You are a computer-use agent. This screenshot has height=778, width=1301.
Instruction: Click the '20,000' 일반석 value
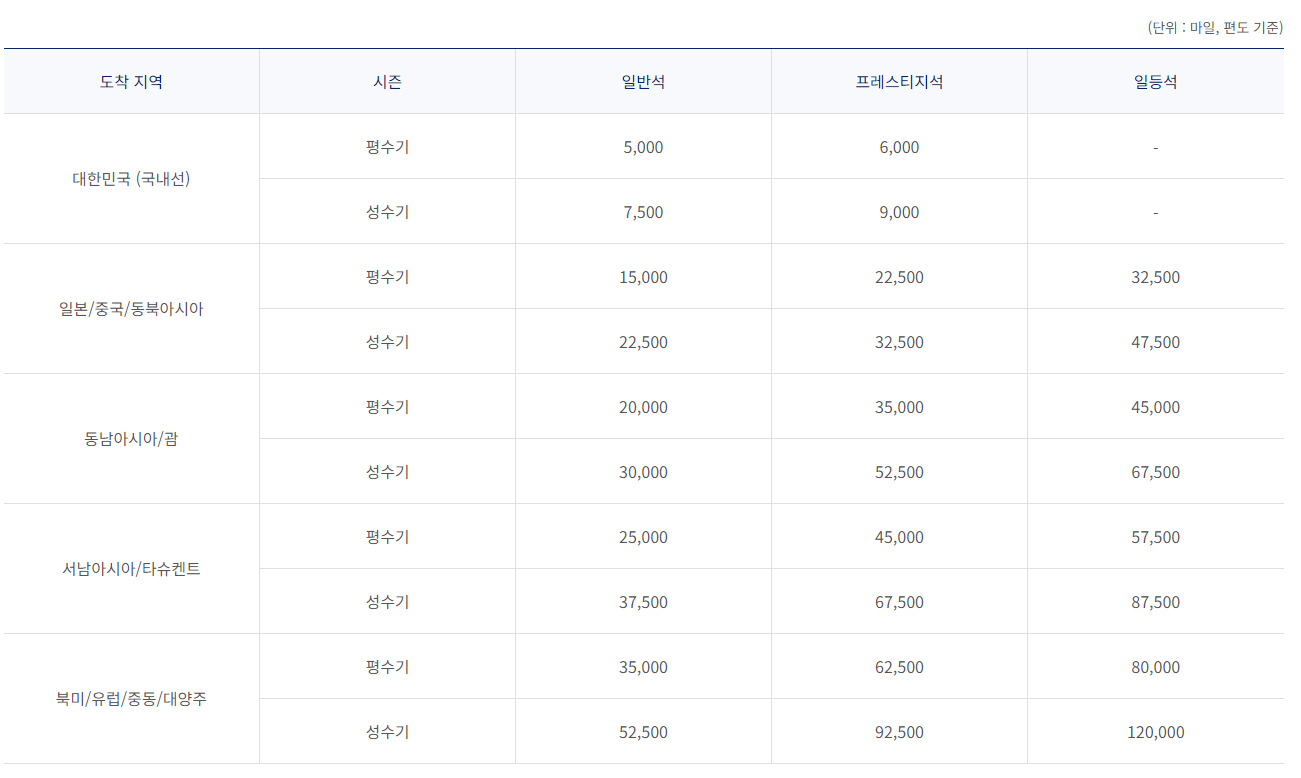coord(643,407)
